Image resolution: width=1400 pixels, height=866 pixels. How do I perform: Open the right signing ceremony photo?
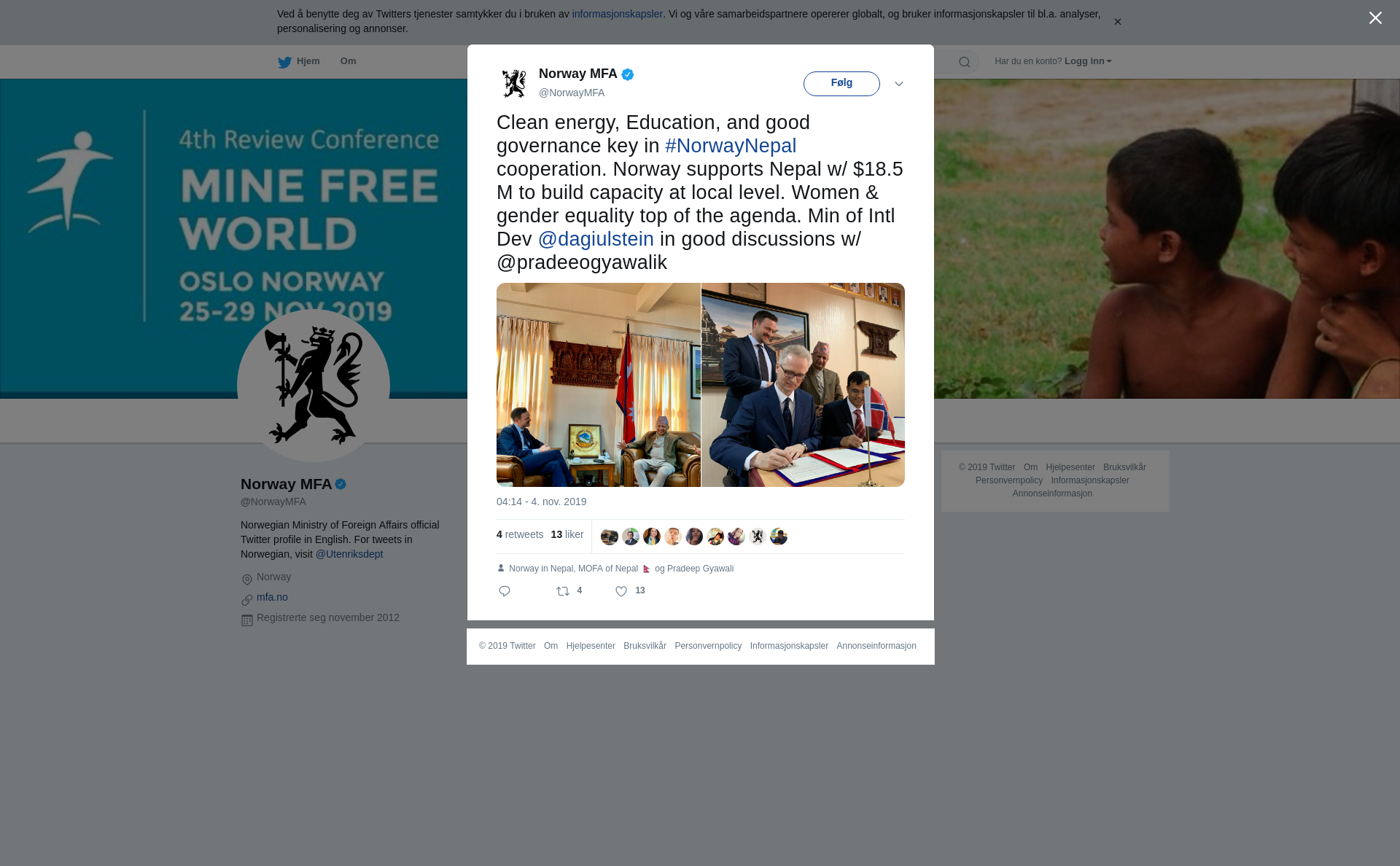[x=803, y=385]
